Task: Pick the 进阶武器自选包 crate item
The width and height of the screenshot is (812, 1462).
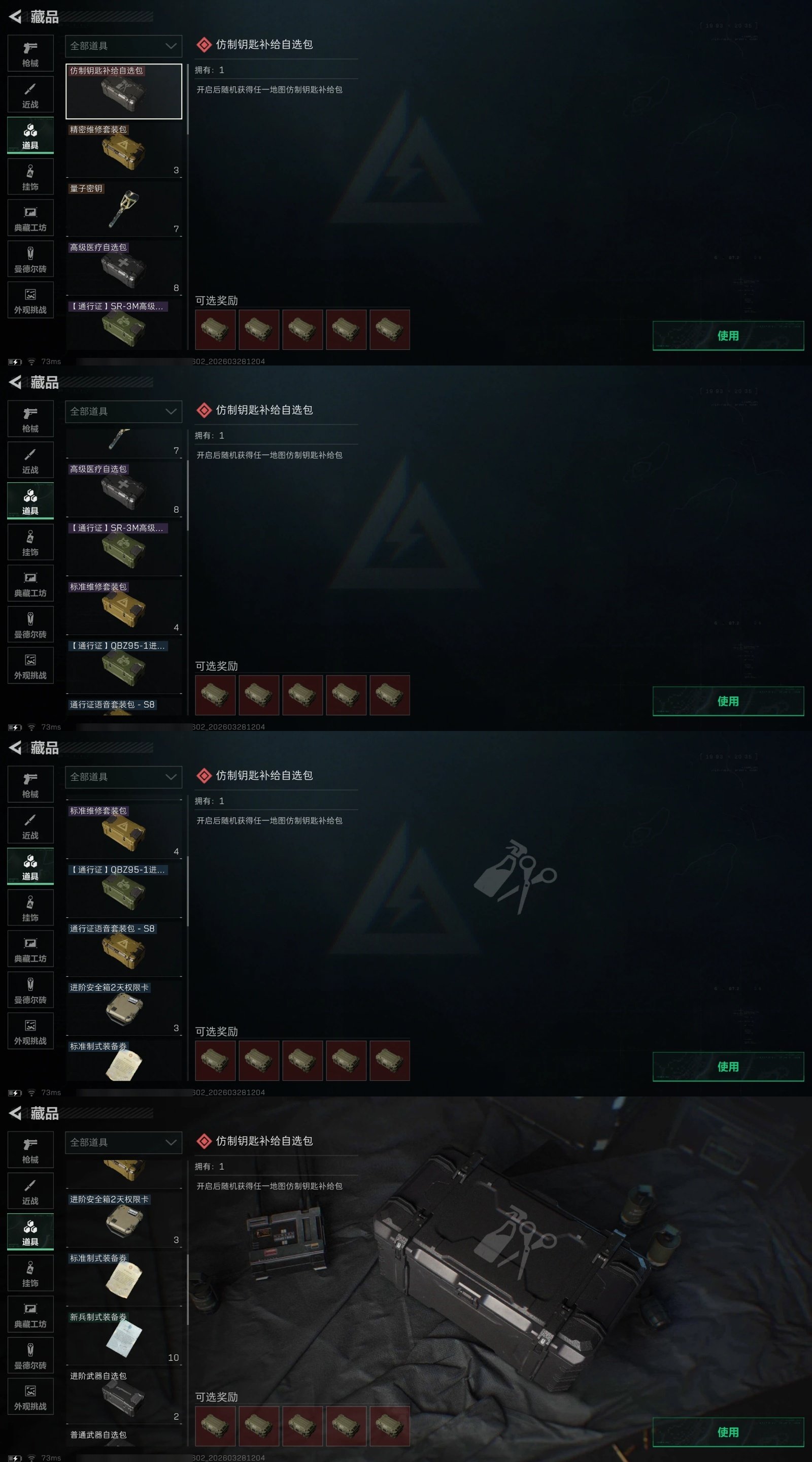Action: (x=124, y=1396)
